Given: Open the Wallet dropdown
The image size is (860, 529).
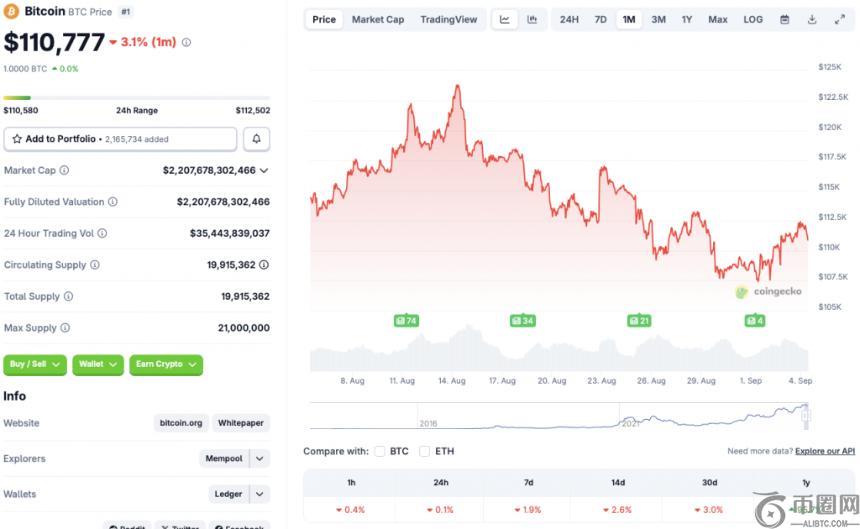Looking at the screenshot, I should [98, 365].
